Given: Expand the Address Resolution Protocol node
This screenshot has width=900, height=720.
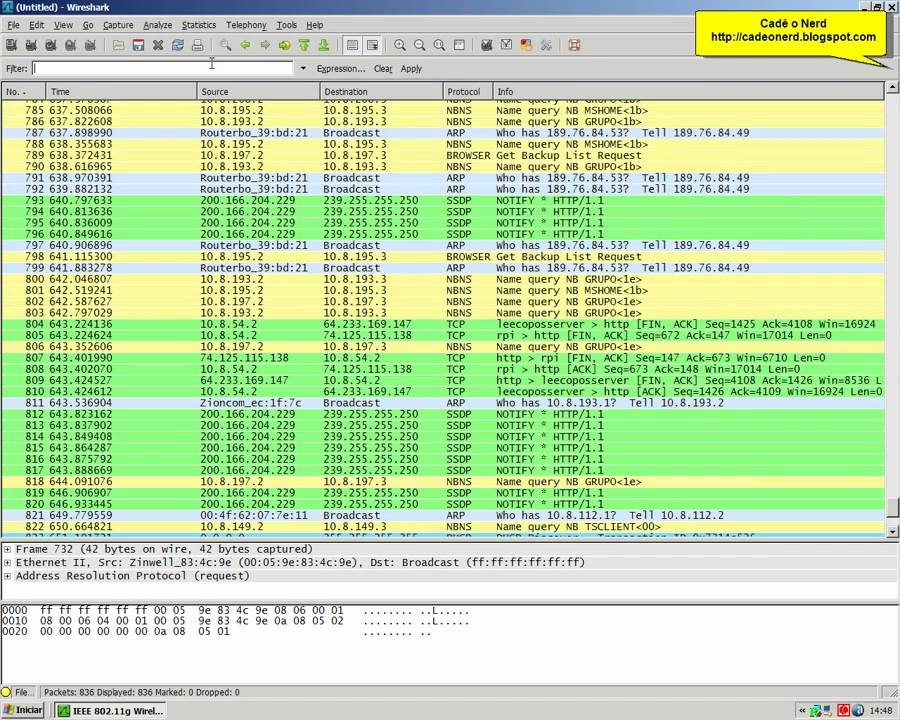Looking at the screenshot, I should pyautogui.click(x=7, y=576).
